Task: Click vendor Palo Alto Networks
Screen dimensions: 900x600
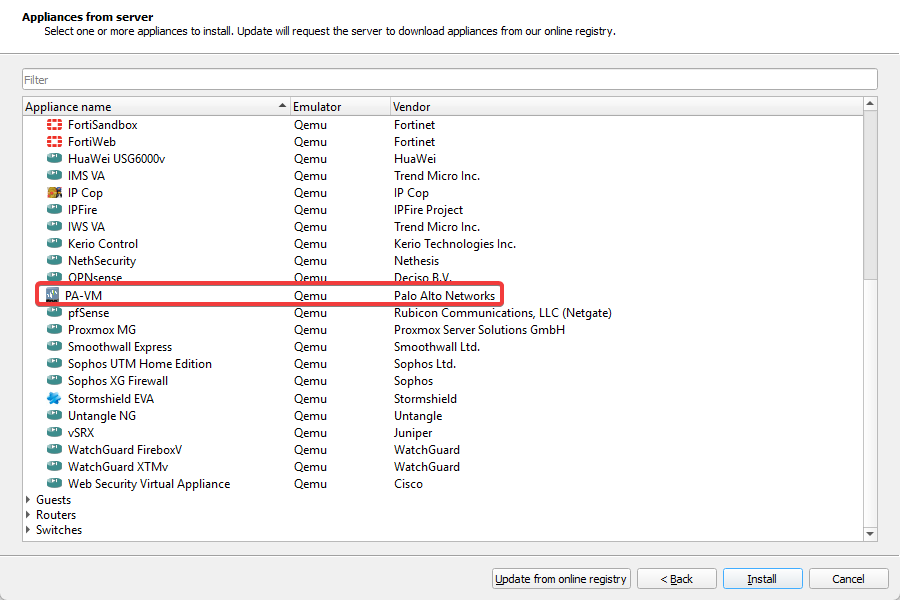Action: pyautogui.click(x=444, y=296)
